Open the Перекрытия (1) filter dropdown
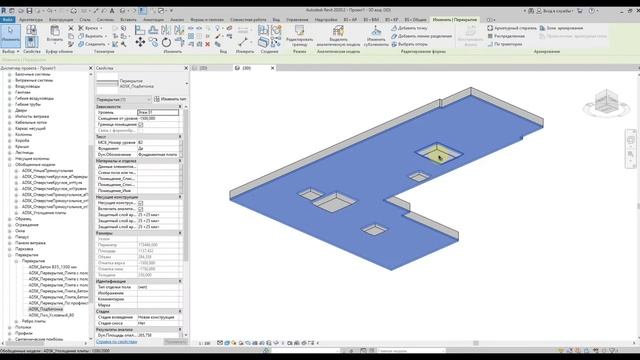This screenshot has width=640, height=360. 124,99
